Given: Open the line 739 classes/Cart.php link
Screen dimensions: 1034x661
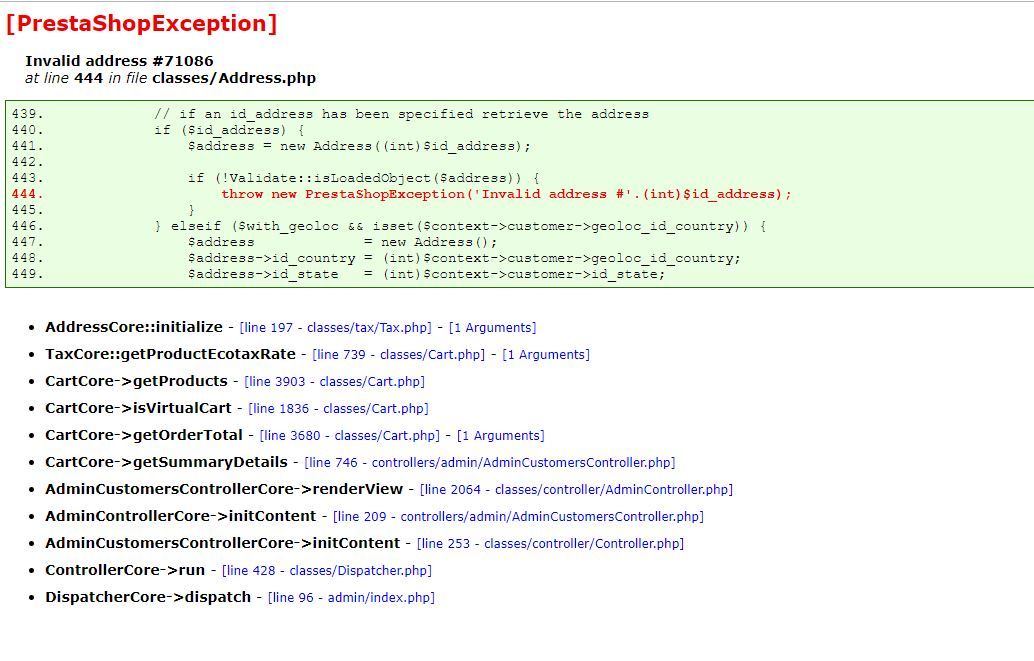Looking at the screenshot, I should (x=398, y=355).
